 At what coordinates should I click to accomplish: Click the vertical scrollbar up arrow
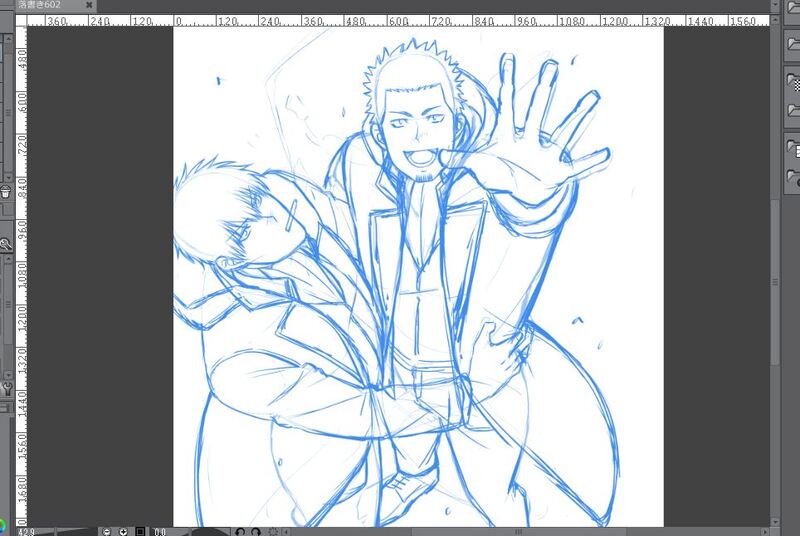(x=775, y=19)
